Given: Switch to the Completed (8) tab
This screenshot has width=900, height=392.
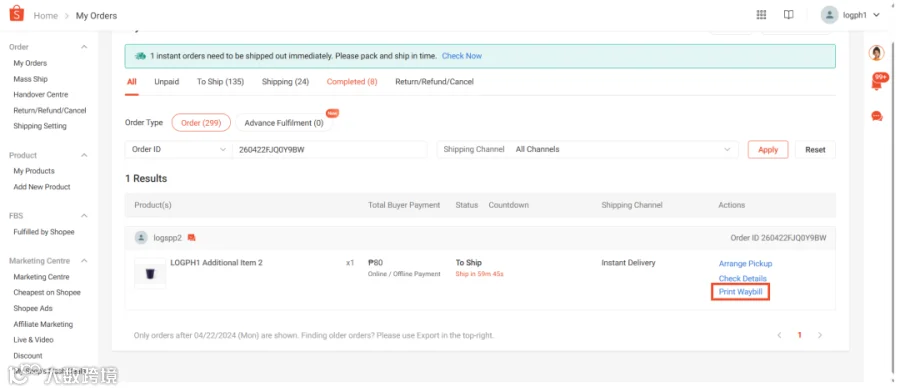Looking at the screenshot, I should [352, 81].
